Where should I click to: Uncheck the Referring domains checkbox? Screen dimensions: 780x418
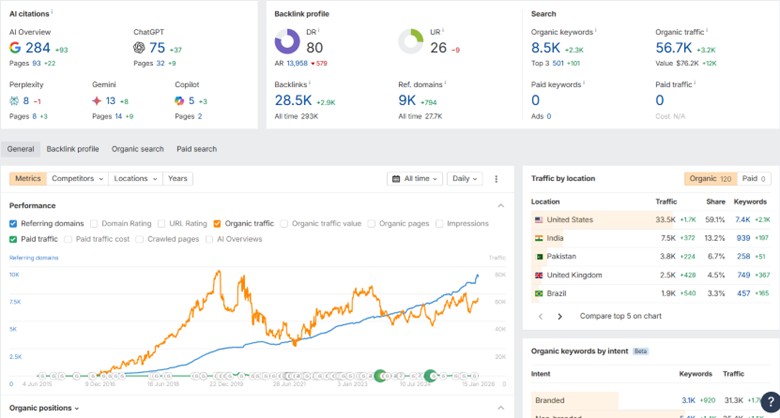(13, 224)
